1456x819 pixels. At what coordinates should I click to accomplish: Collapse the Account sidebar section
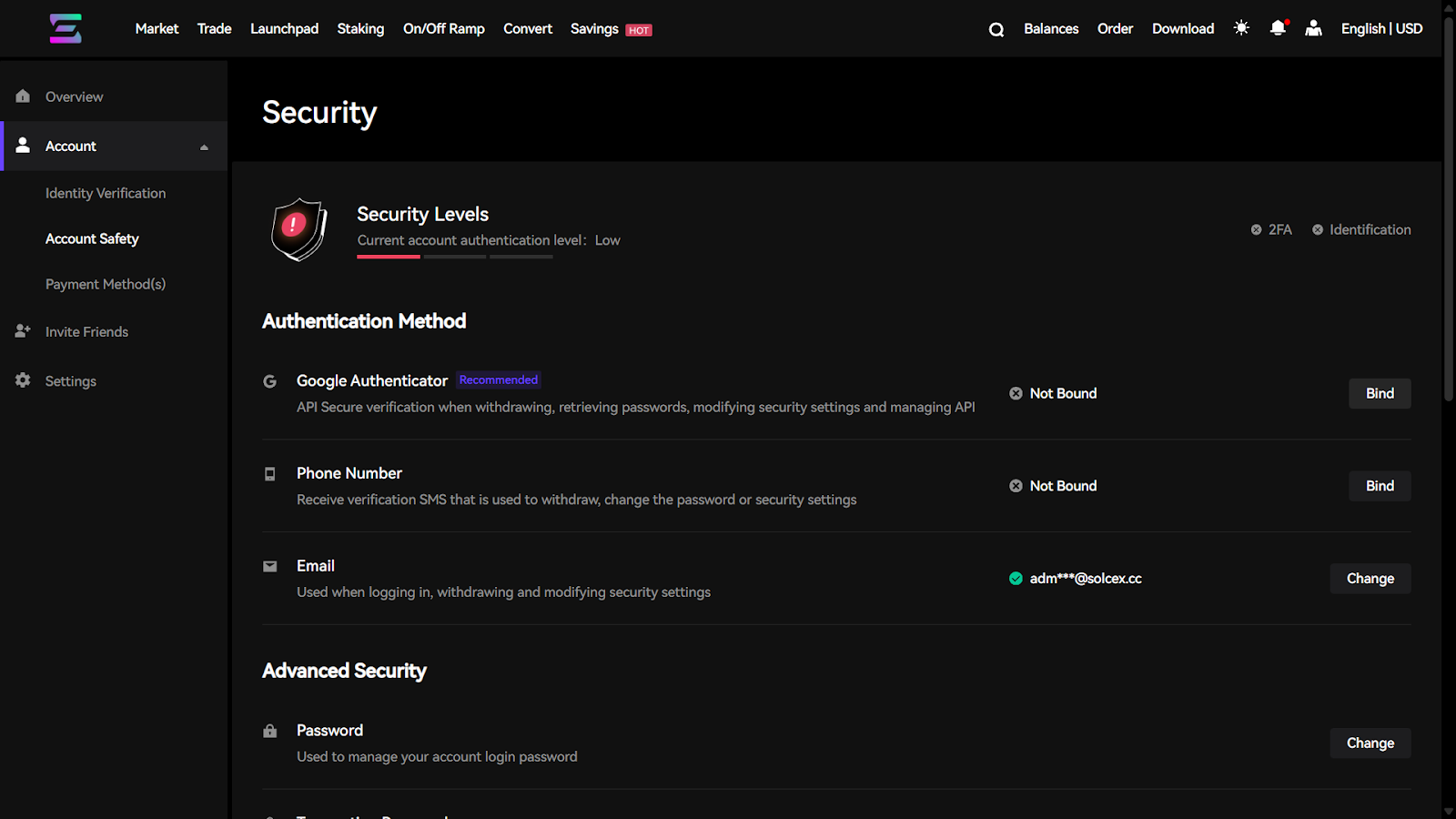tap(204, 147)
